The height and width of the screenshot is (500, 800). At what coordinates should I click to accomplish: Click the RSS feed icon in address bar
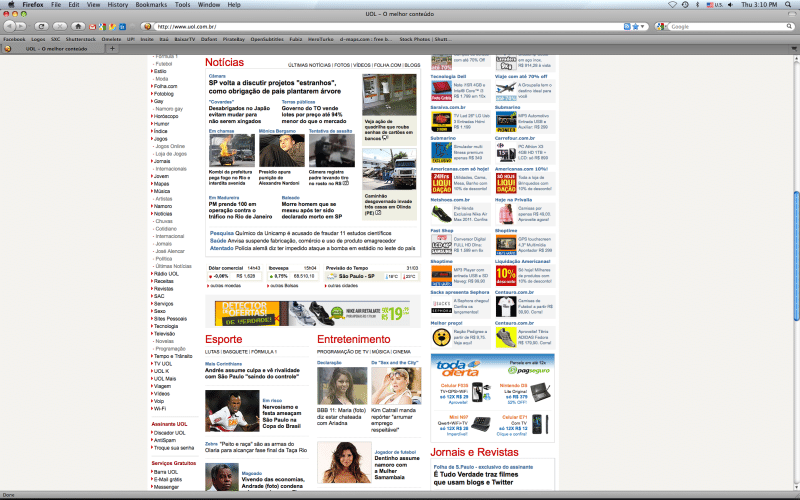coord(627,27)
